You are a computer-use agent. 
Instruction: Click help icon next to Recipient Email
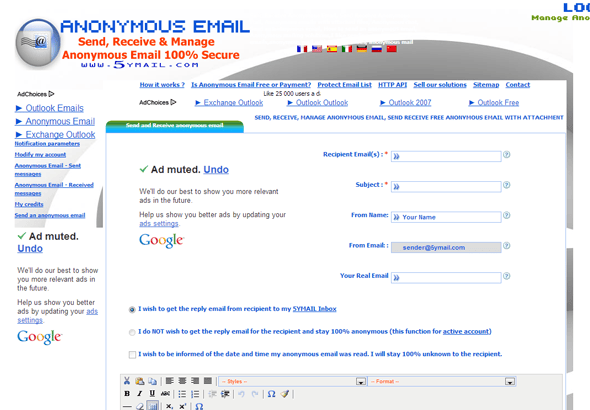[507, 155]
